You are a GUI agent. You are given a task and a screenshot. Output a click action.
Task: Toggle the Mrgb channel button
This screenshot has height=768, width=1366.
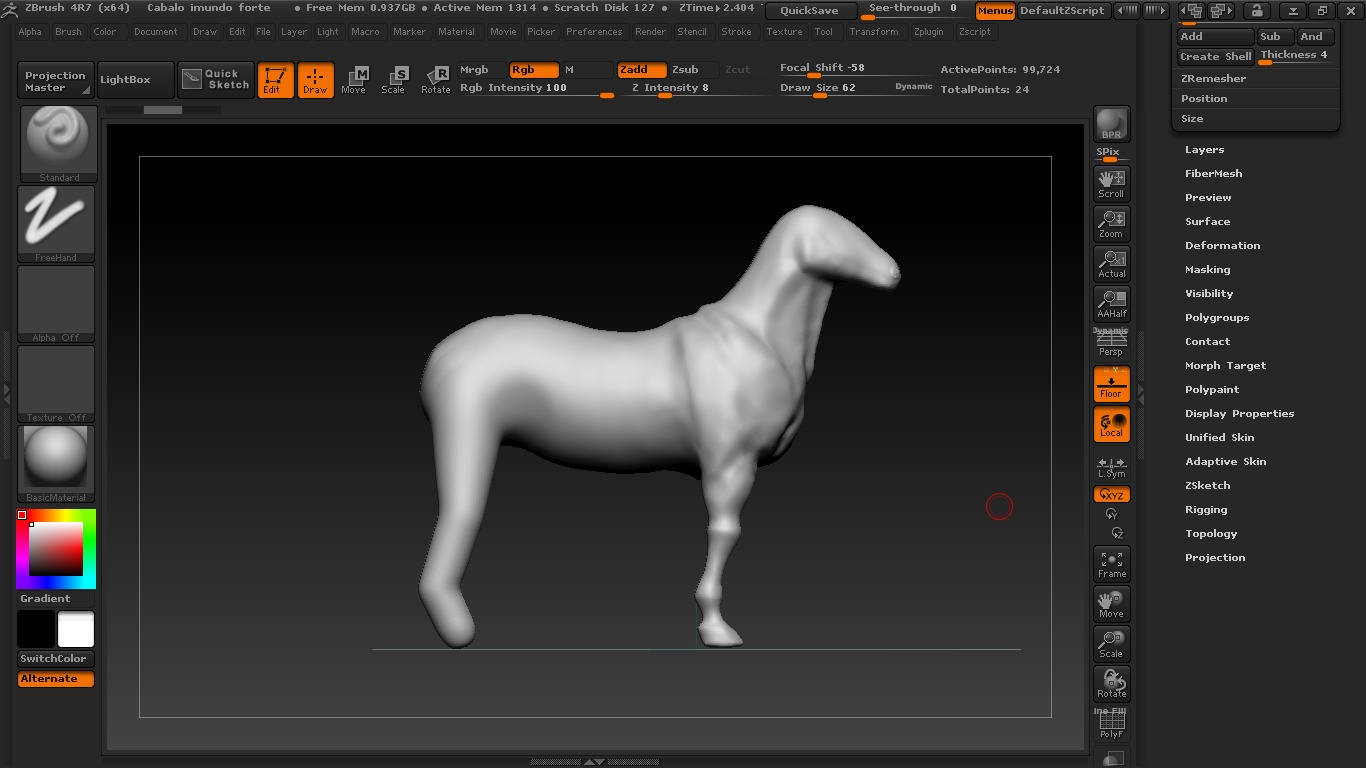(482, 70)
